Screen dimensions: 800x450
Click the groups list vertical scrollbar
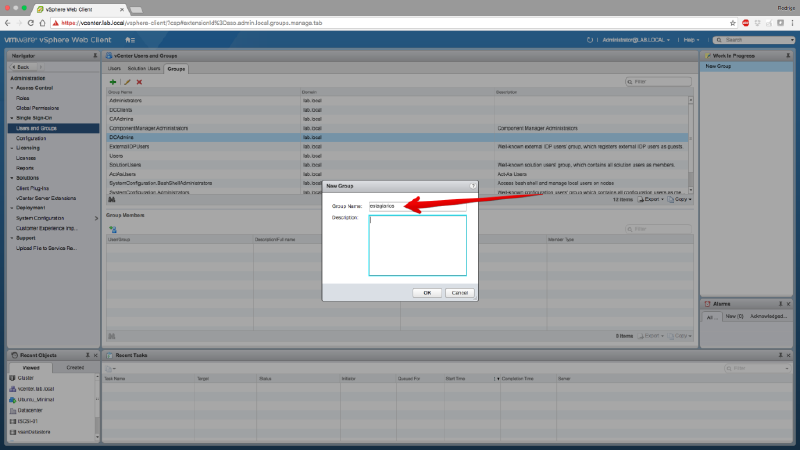[x=690, y=140]
